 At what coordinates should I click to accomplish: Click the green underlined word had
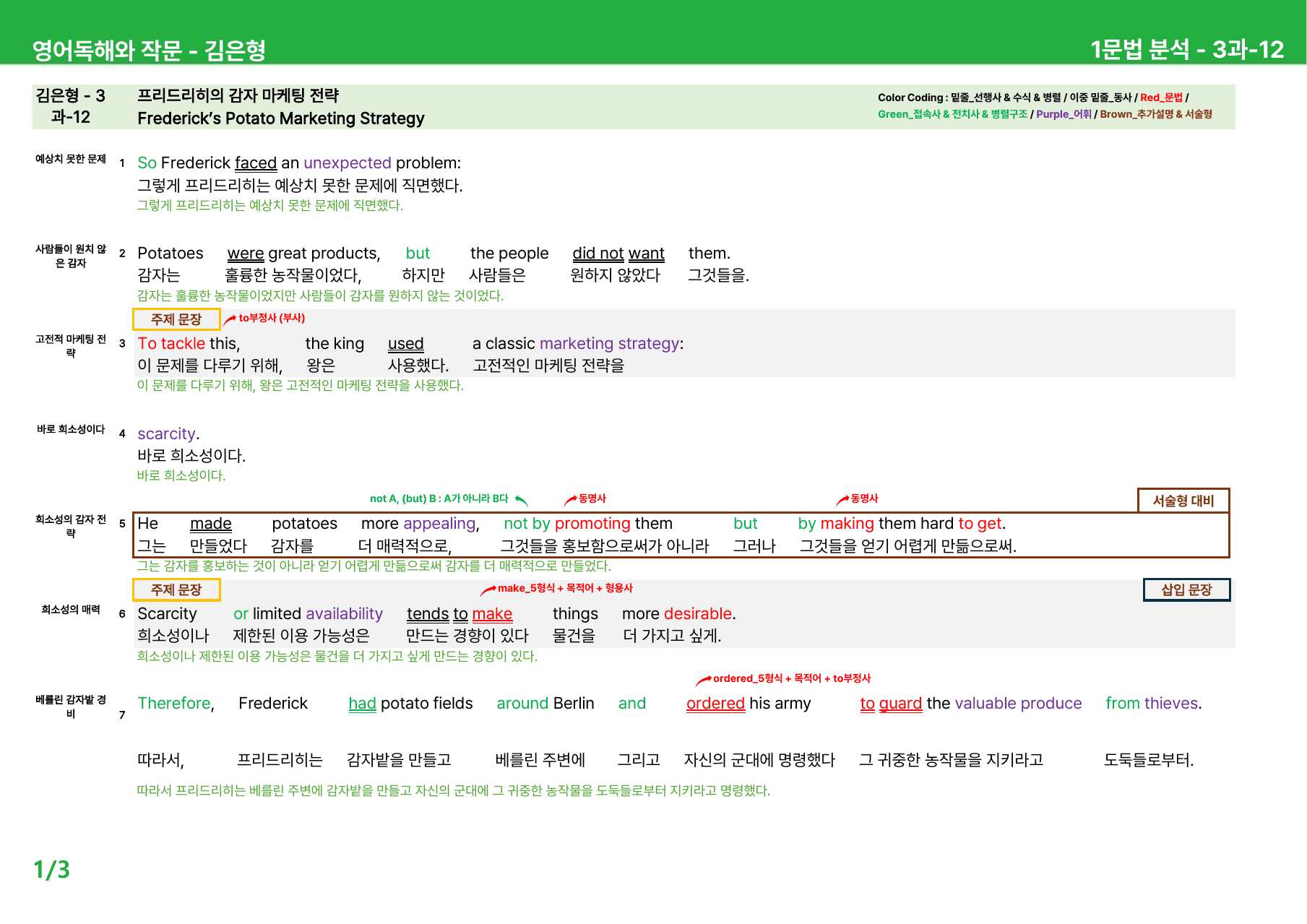click(x=362, y=704)
